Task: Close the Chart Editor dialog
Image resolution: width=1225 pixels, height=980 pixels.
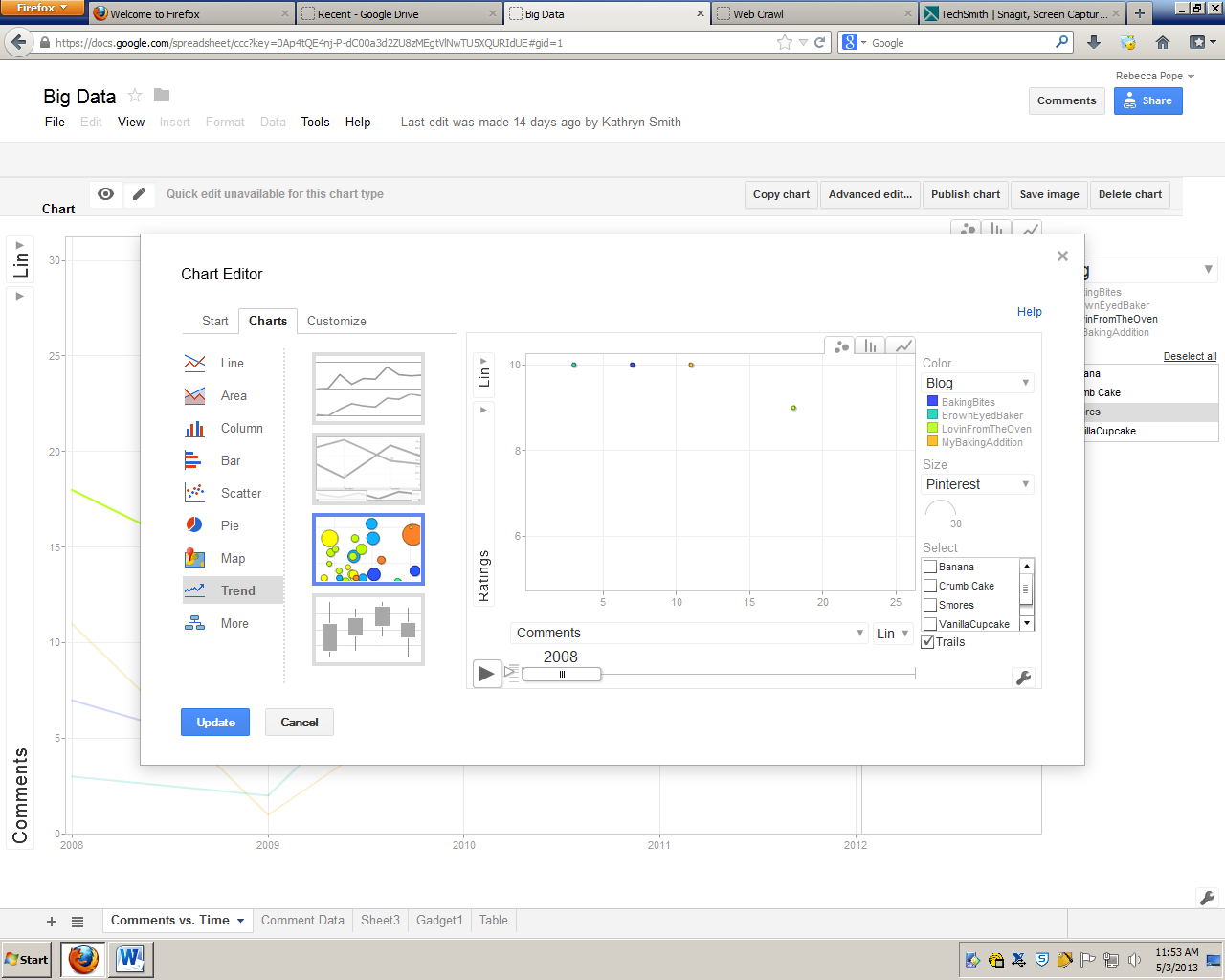Action: (x=1062, y=256)
